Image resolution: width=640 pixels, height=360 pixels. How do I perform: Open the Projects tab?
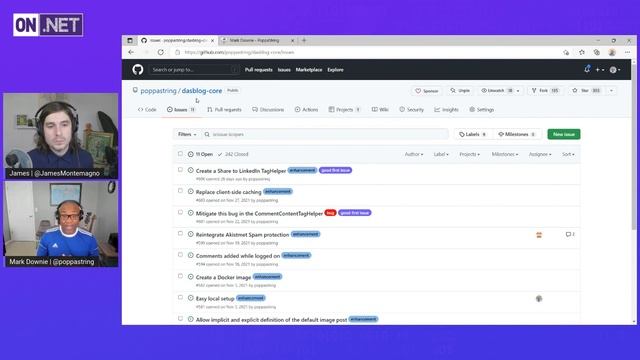click(344, 109)
